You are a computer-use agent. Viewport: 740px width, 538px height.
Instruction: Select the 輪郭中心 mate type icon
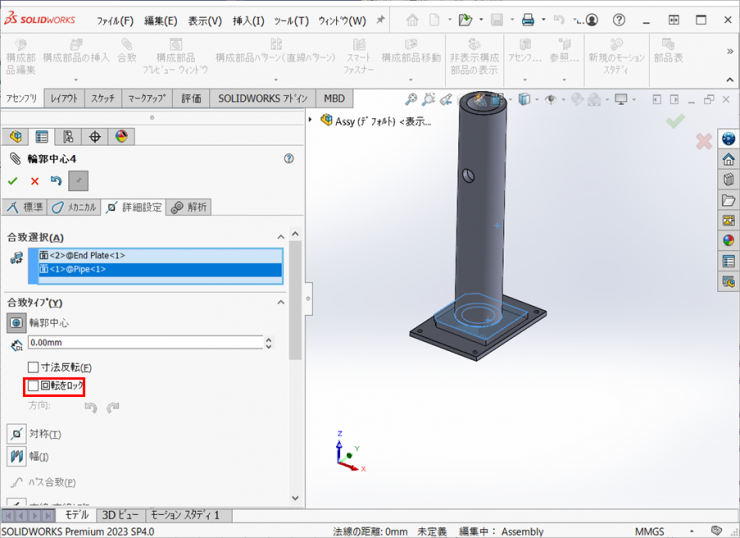(16, 323)
